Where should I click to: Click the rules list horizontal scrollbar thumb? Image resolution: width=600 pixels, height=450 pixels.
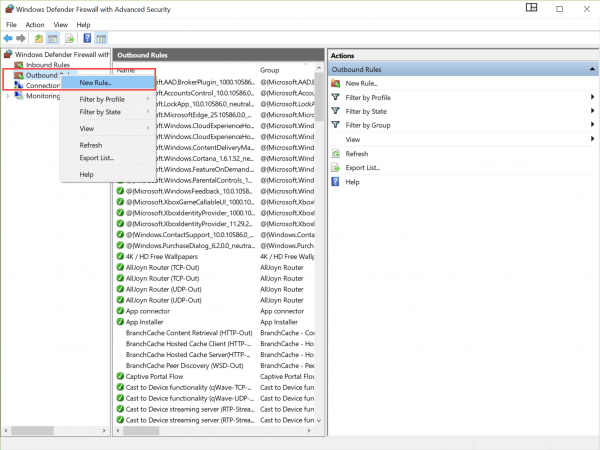[141, 430]
